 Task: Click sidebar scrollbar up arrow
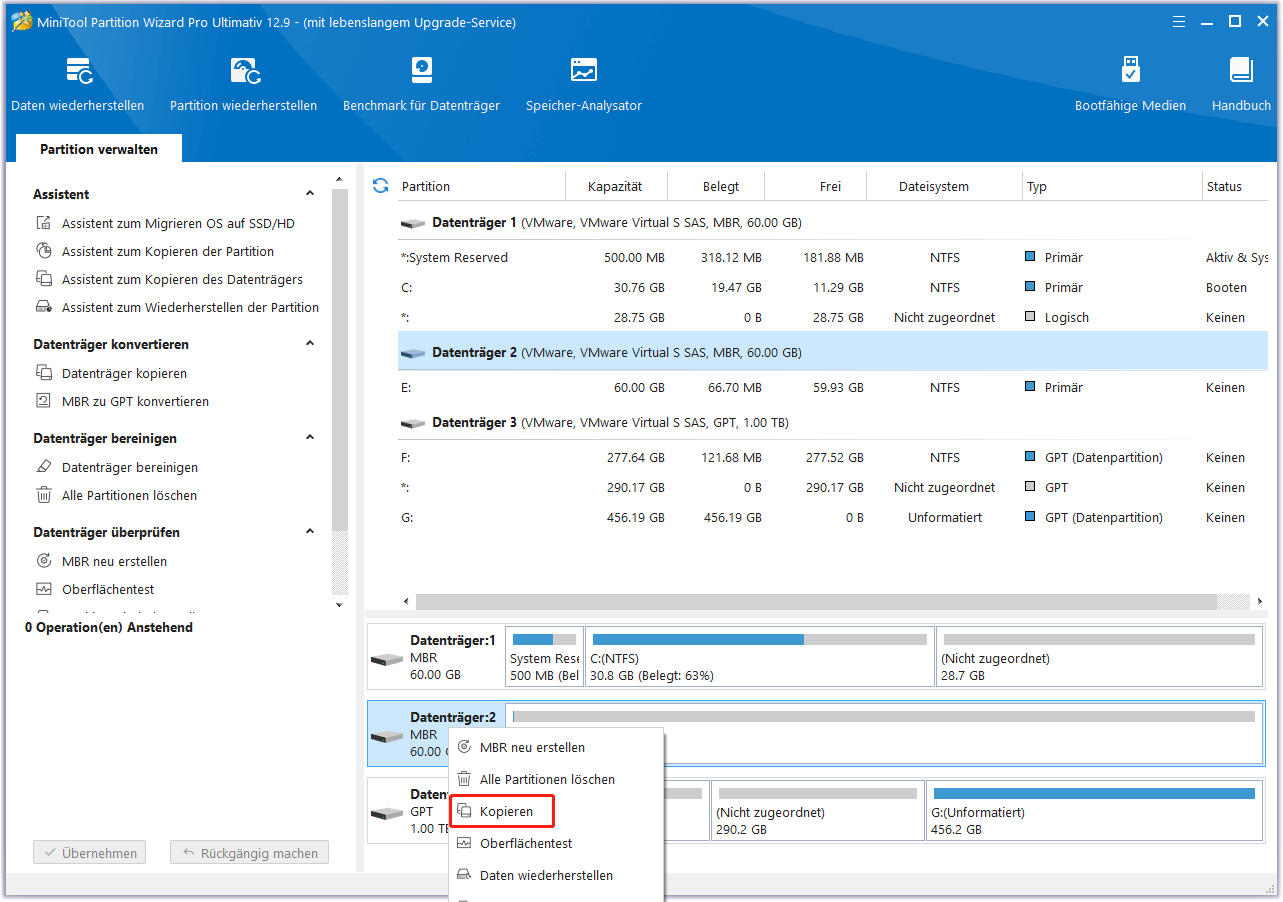[x=339, y=179]
